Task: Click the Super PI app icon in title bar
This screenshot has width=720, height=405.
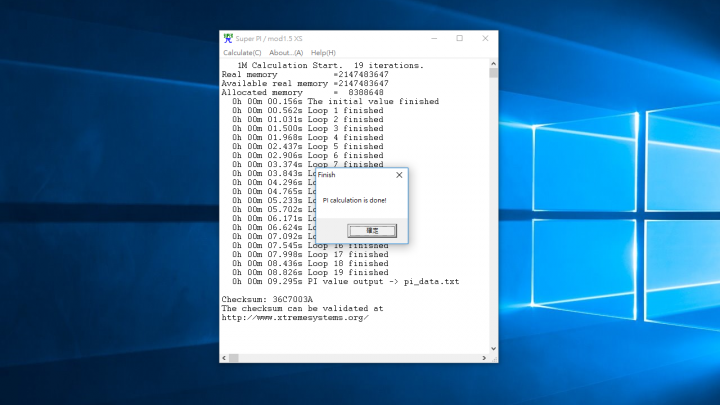Action: (x=228, y=39)
